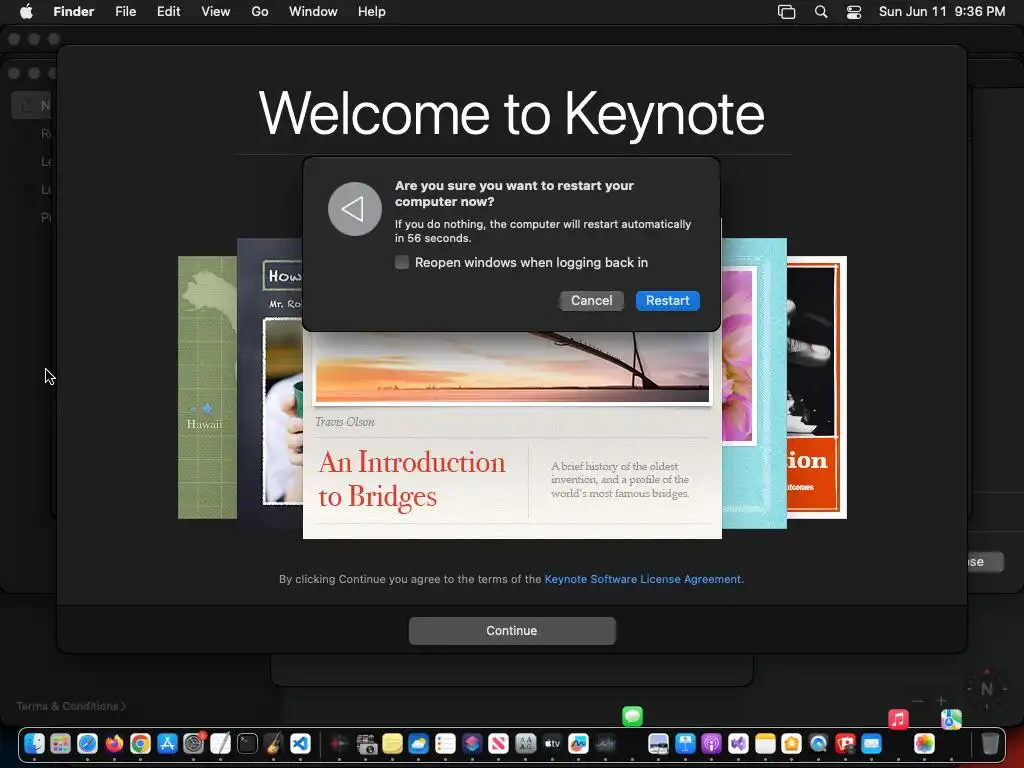Open Image Capture from the Dock
Screen dimensions: 1024x768
click(366, 743)
